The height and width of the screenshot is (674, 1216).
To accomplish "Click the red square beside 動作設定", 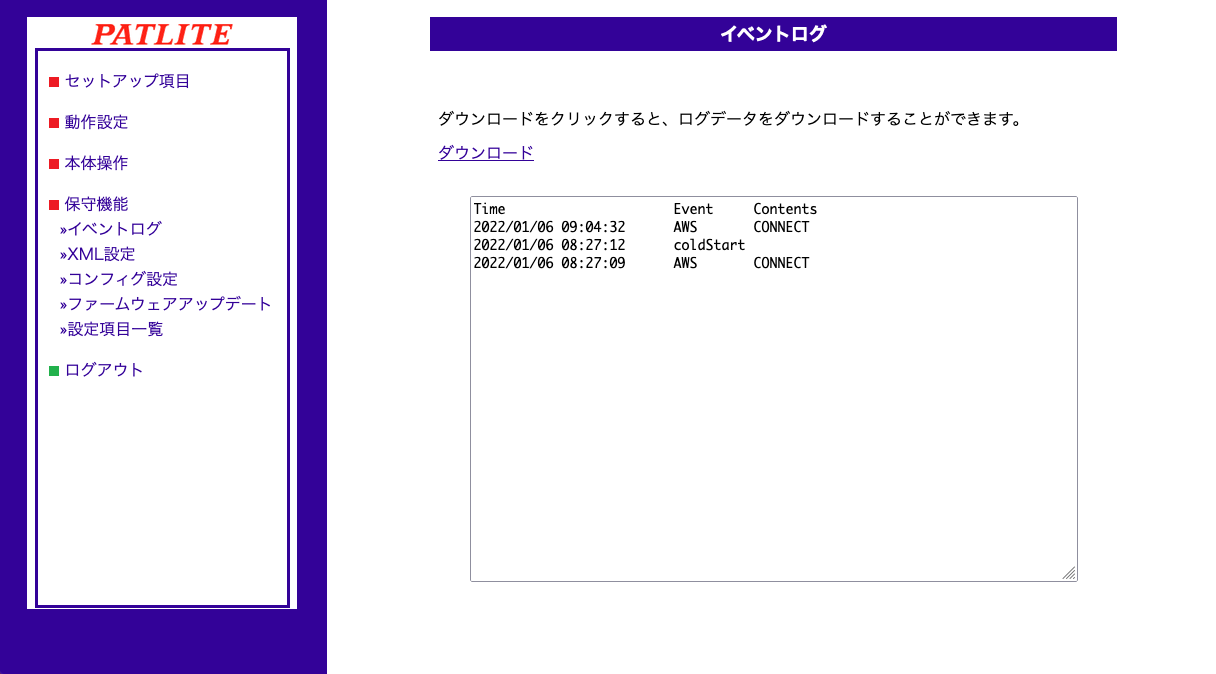I will tap(54, 123).
